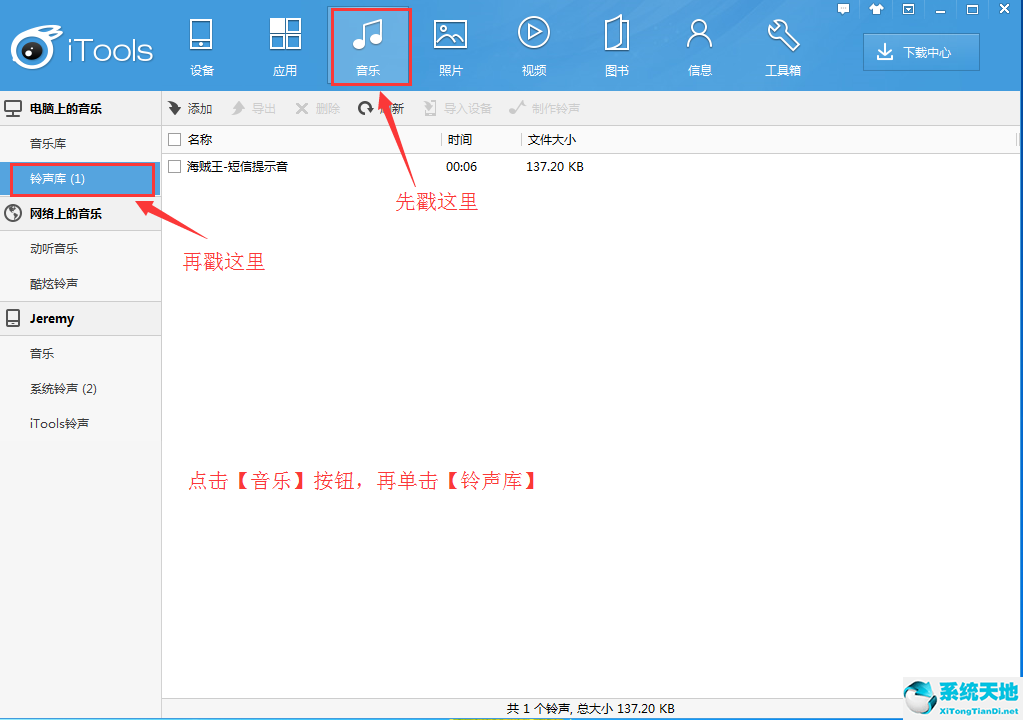Refresh the ringtone list with 刷新
Viewport: 1023px width, 720px height.
[x=381, y=108]
